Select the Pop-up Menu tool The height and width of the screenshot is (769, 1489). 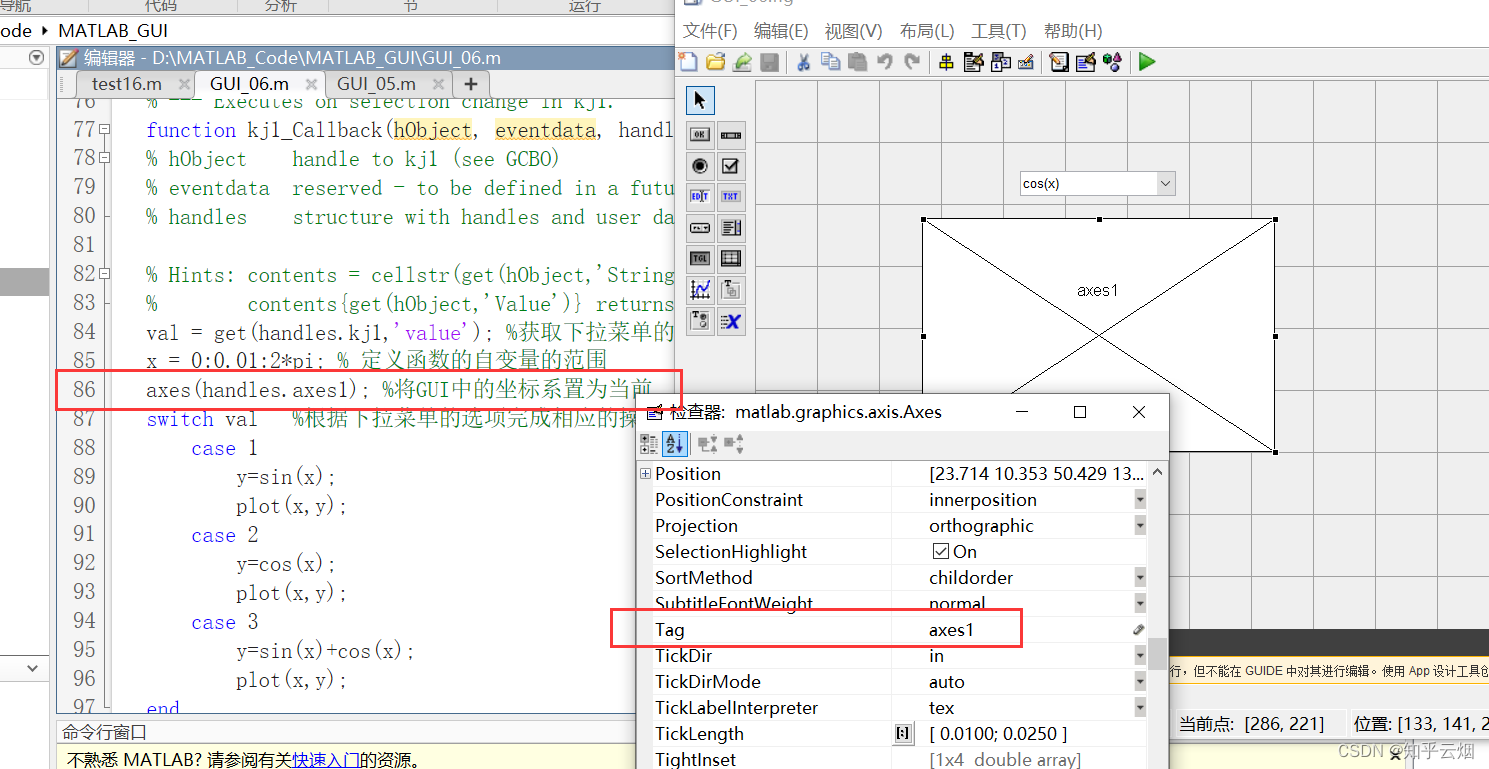tap(700, 228)
